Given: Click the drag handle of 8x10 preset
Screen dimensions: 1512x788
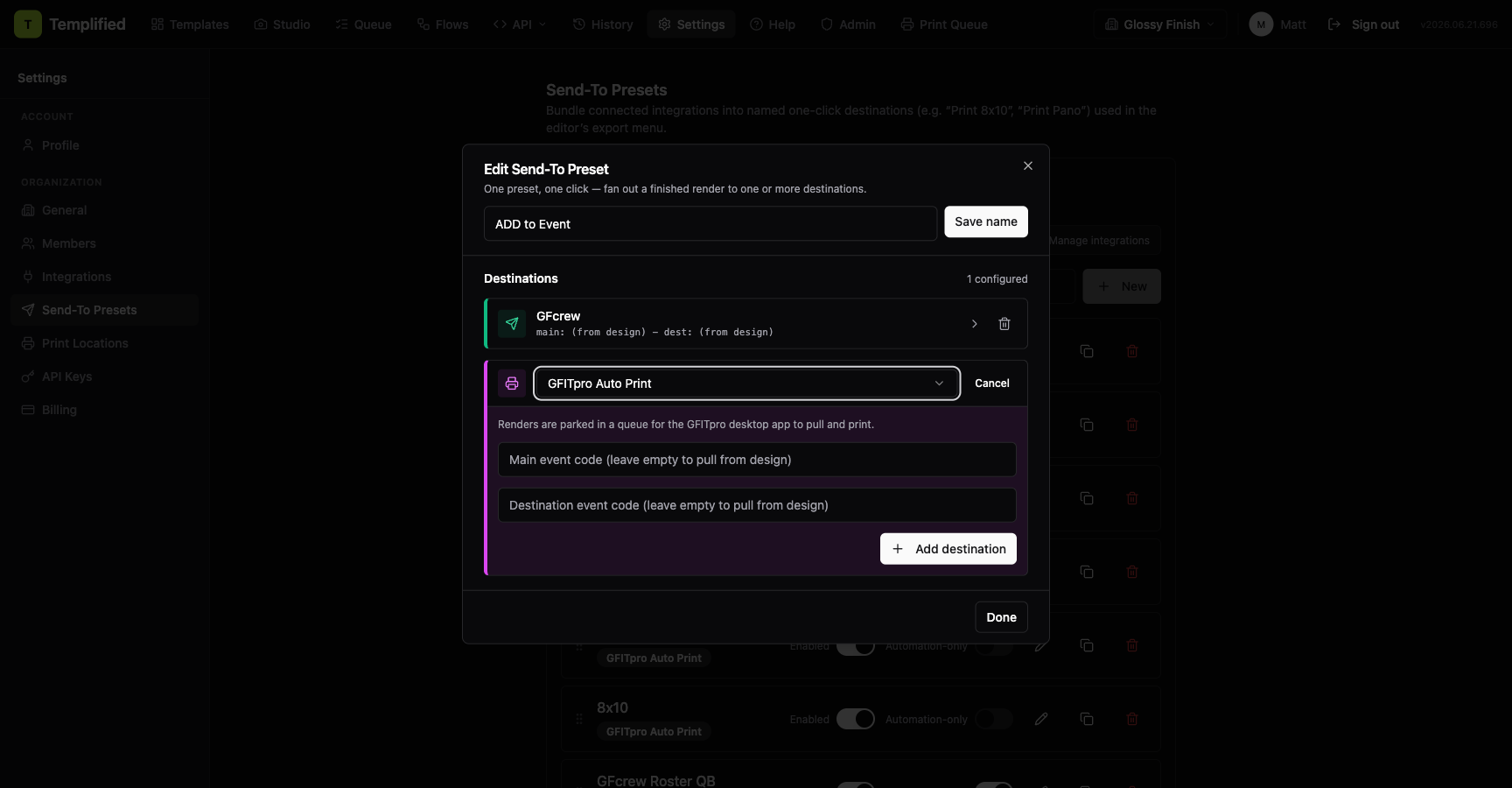Looking at the screenshot, I should pos(579,719).
